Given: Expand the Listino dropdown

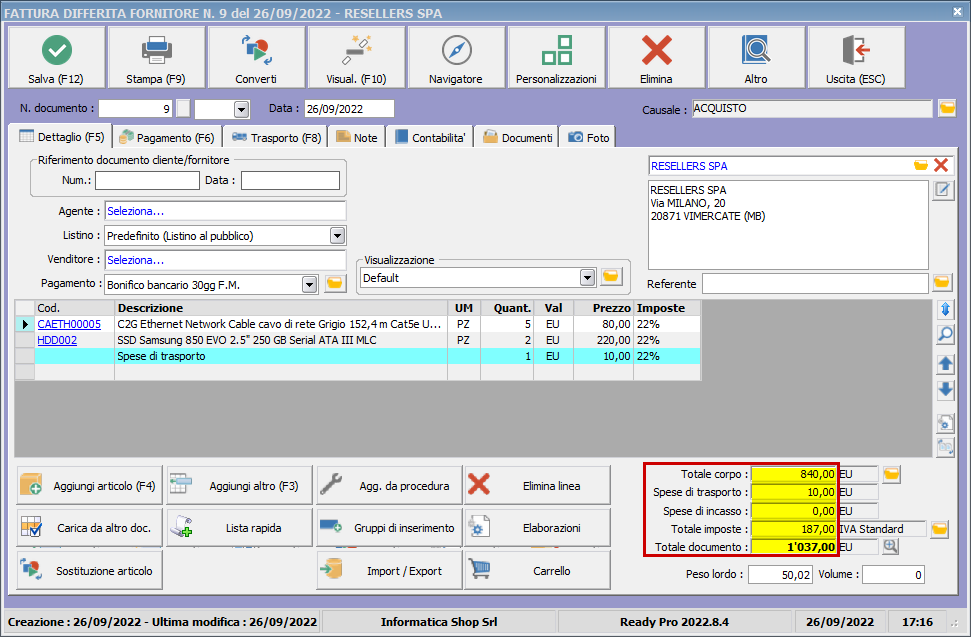Looking at the screenshot, I should click(337, 236).
